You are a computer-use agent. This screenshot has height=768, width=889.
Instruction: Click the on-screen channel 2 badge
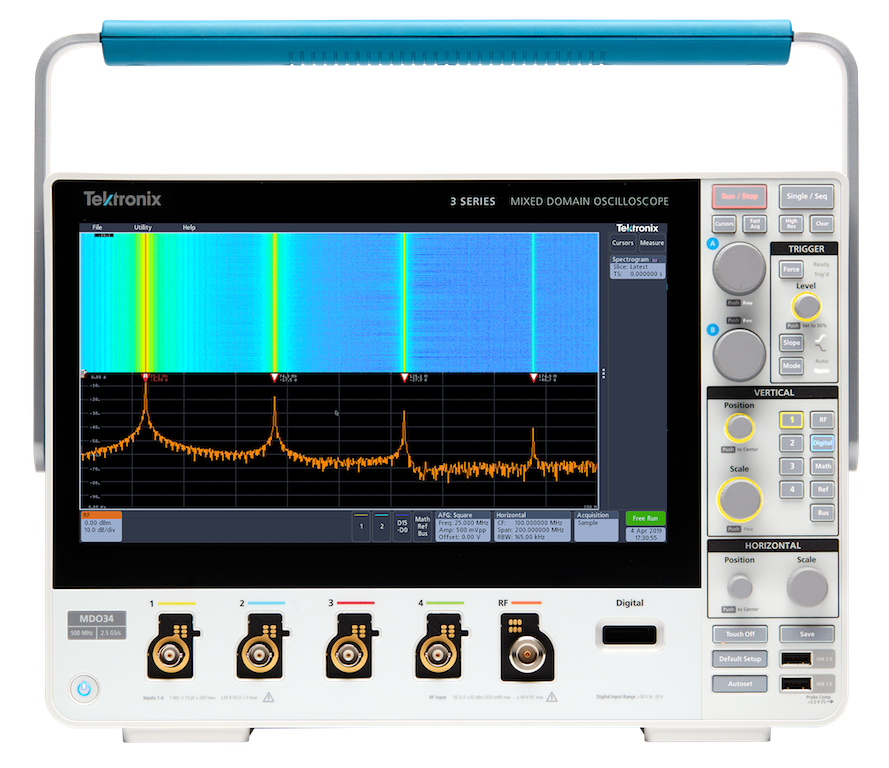click(x=382, y=527)
